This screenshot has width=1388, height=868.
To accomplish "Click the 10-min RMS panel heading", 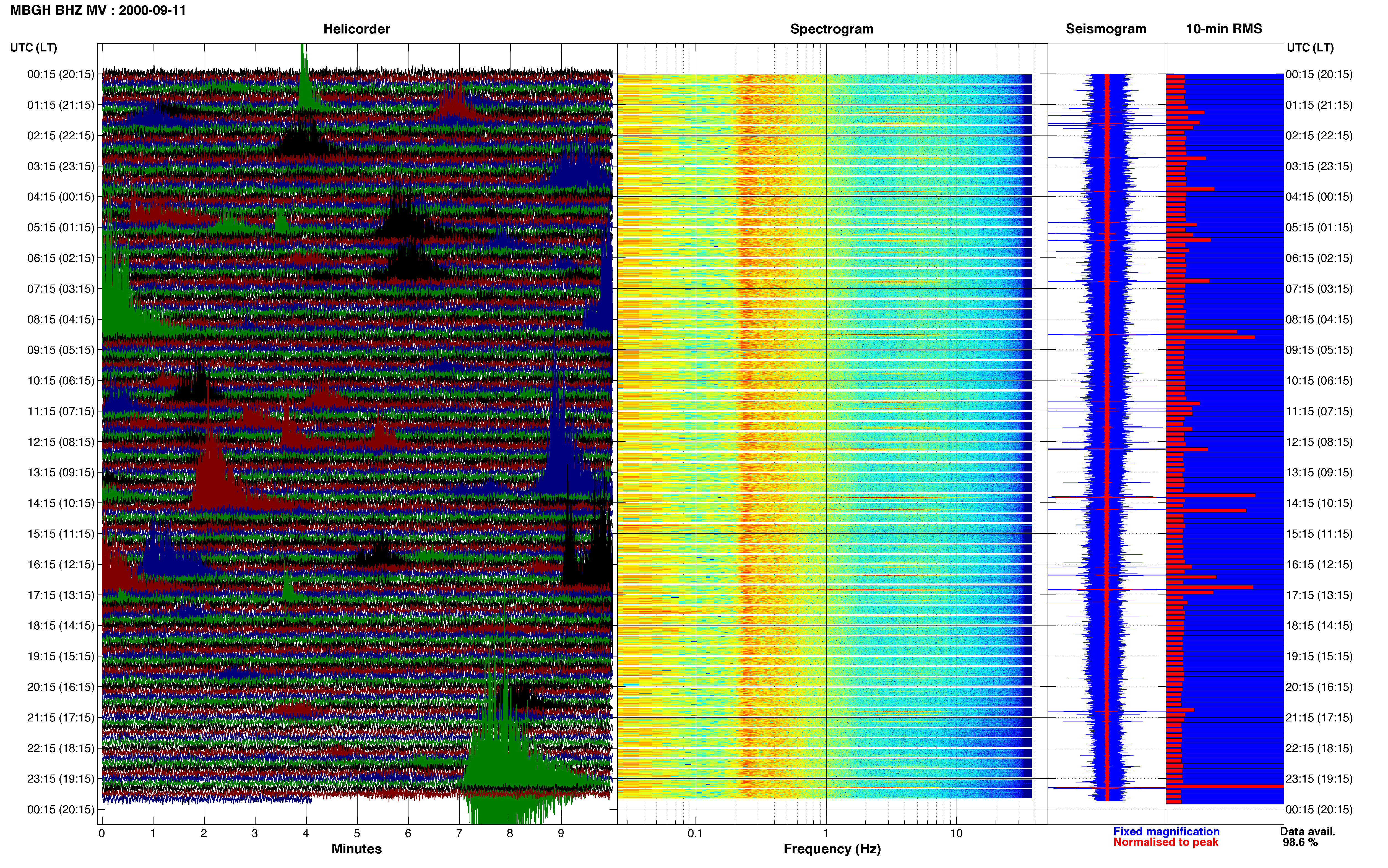I will tap(1224, 29).
